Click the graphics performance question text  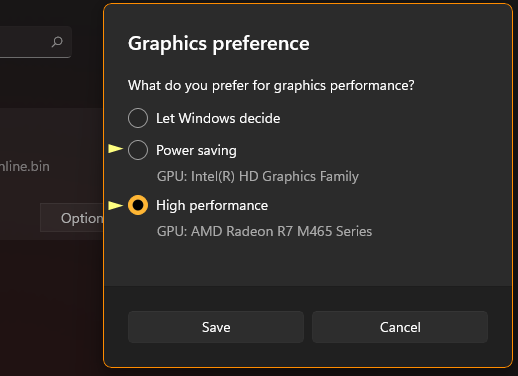271,86
